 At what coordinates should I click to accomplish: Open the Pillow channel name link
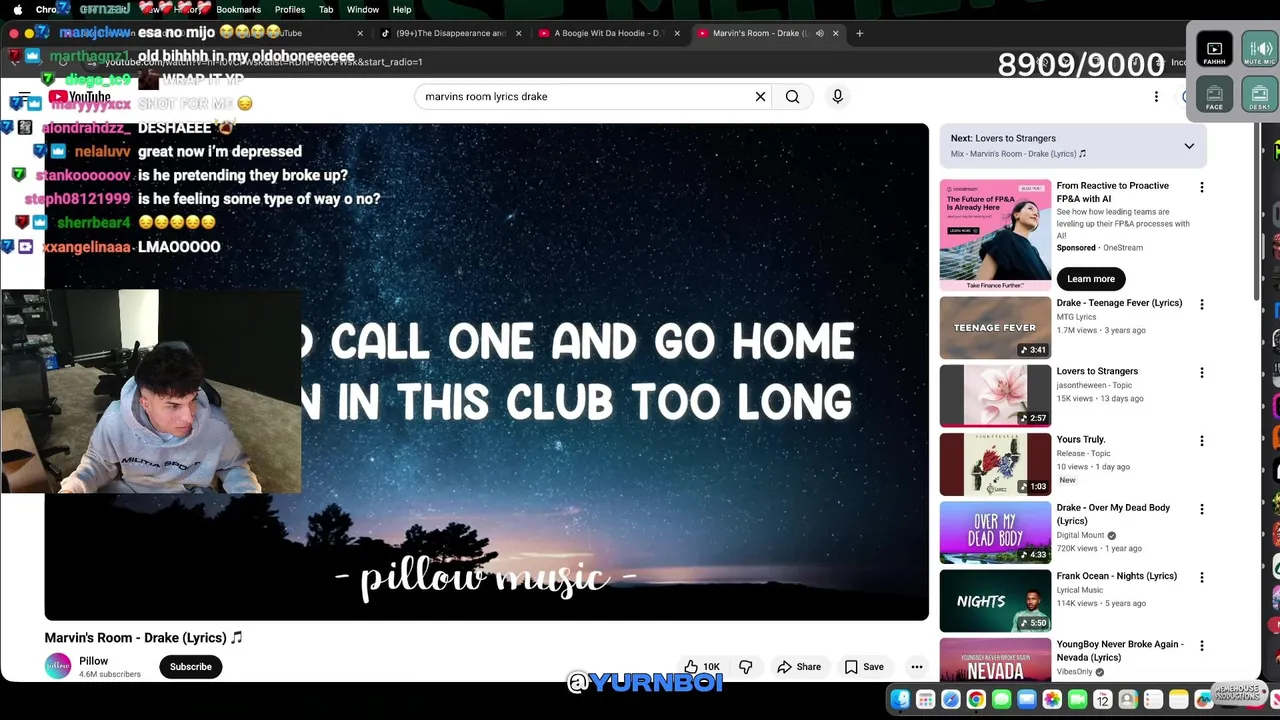coord(93,661)
